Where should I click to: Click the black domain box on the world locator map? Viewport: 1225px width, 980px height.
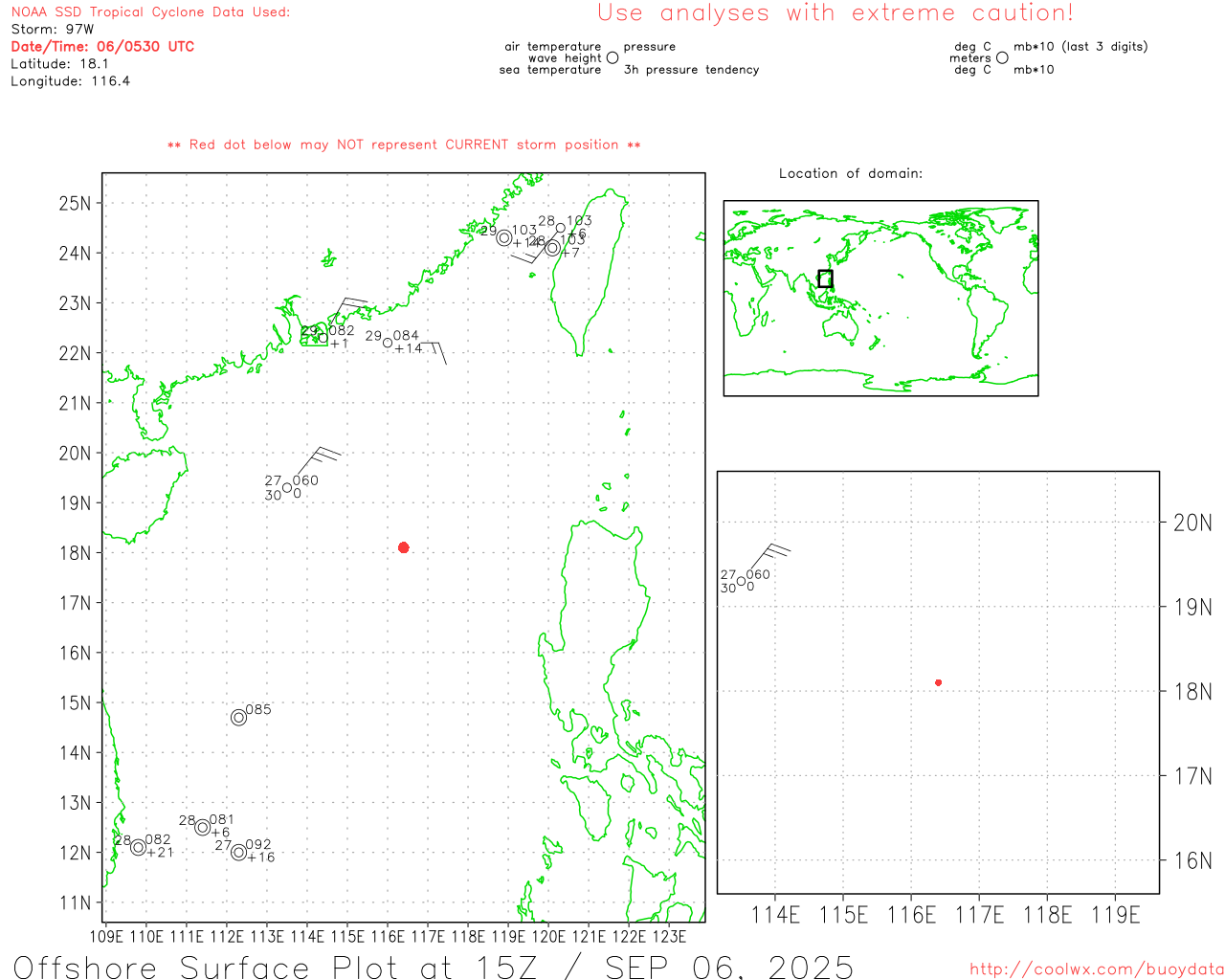825,278
